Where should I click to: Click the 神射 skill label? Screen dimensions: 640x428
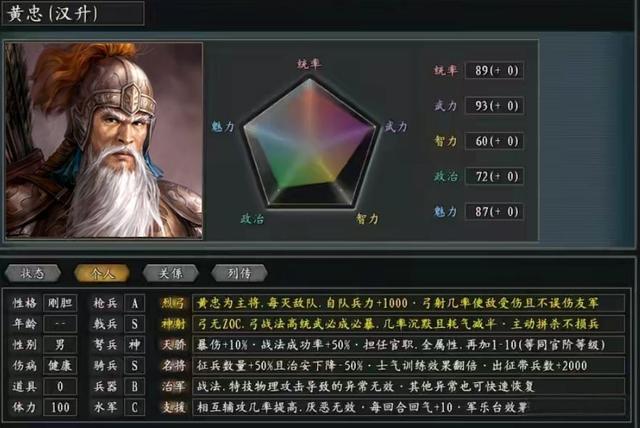[x=173, y=324]
